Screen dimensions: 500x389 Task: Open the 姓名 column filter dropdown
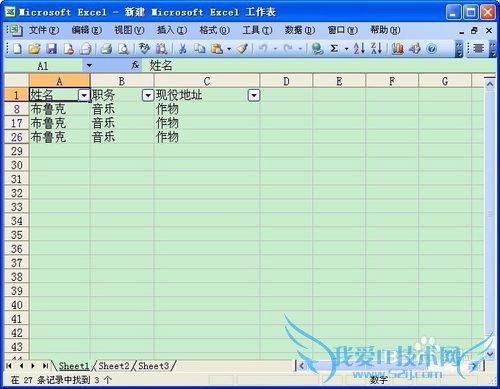click(x=84, y=96)
